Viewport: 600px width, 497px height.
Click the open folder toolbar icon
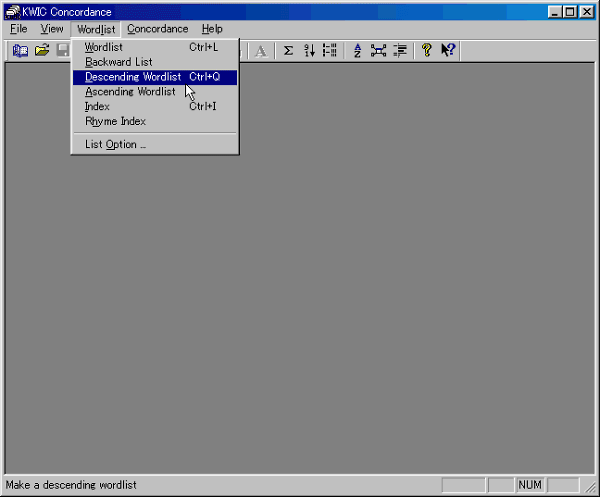(42, 51)
